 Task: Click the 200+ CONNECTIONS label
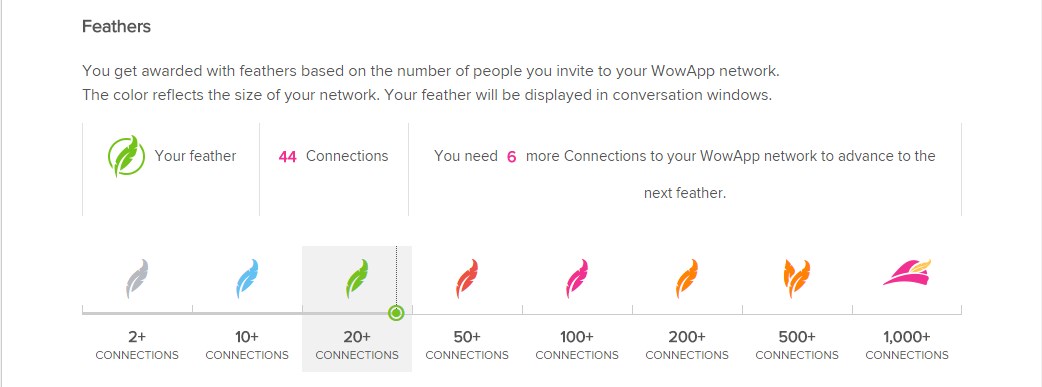pyautogui.click(x=687, y=346)
